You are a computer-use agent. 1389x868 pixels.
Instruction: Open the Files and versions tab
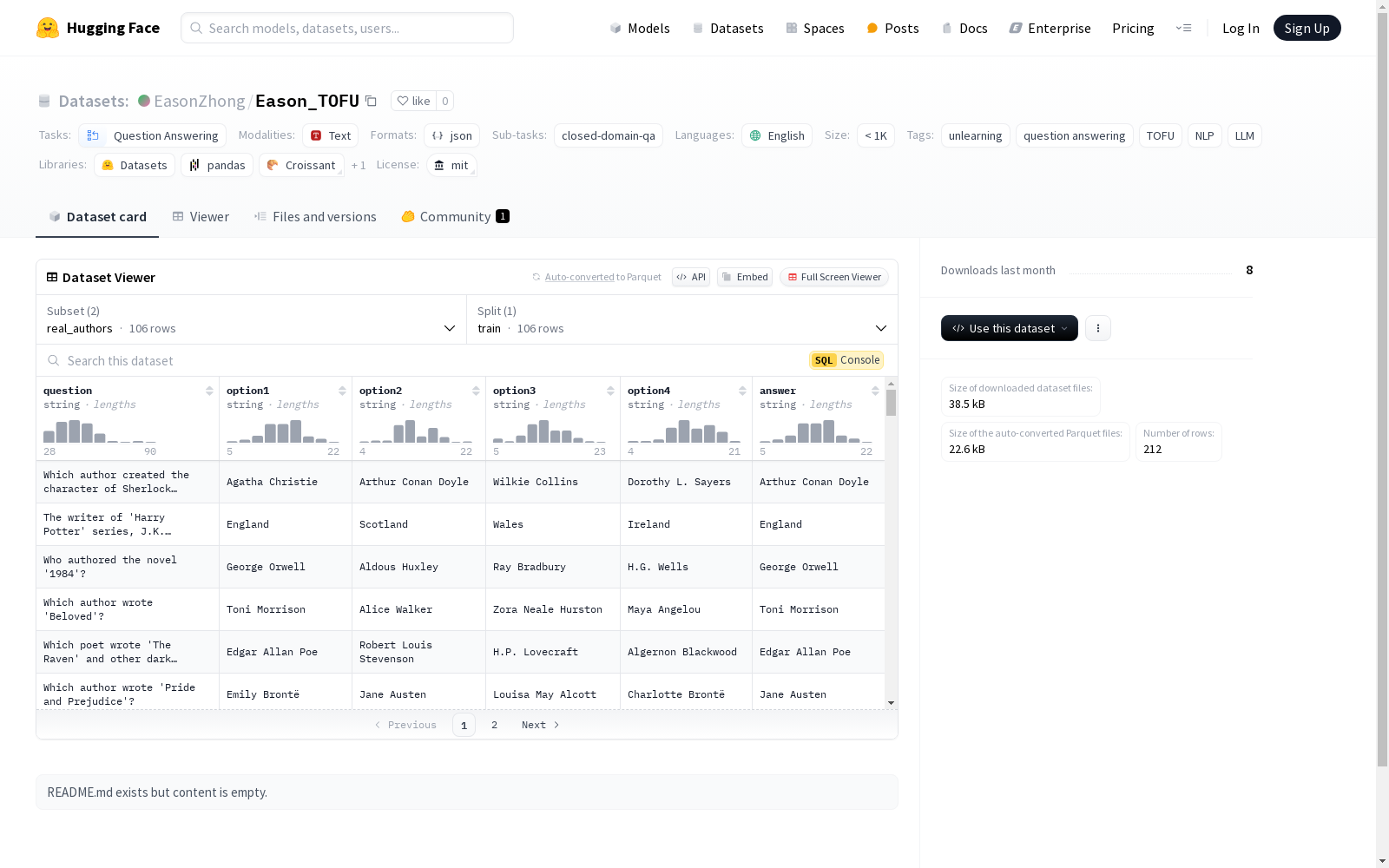tap(315, 217)
